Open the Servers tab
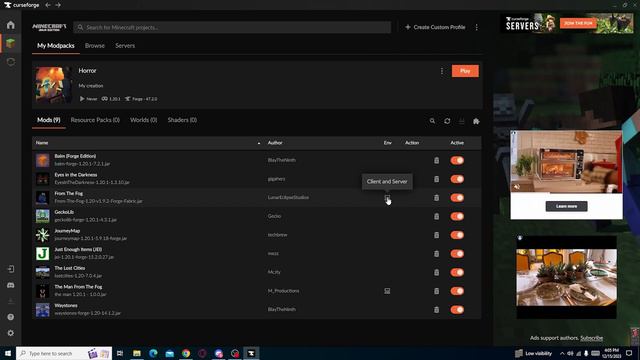The image size is (640, 360). tap(125, 46)
